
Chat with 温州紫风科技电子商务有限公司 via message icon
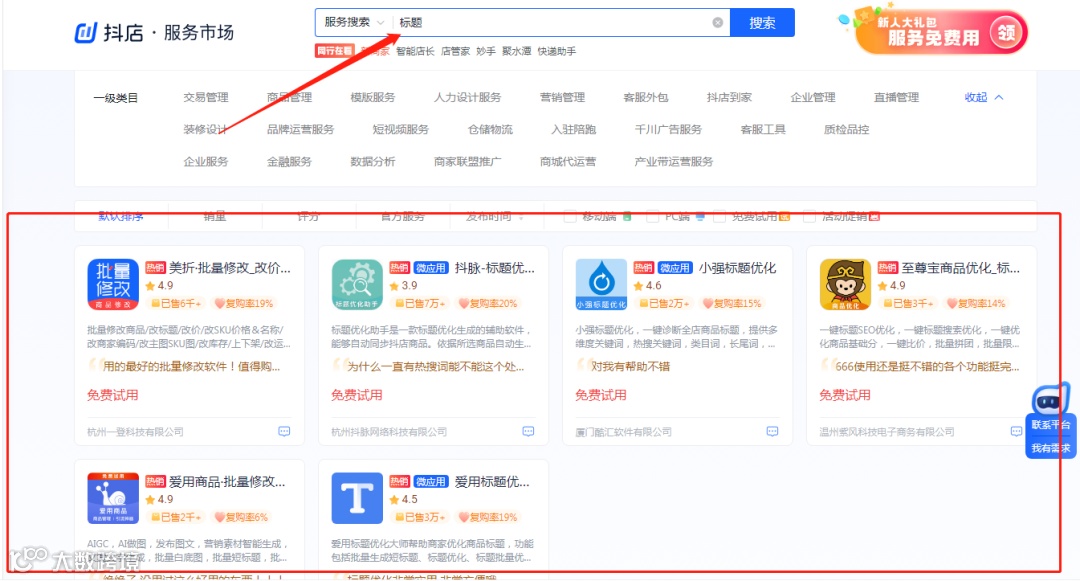click(x=1016, y=432)
